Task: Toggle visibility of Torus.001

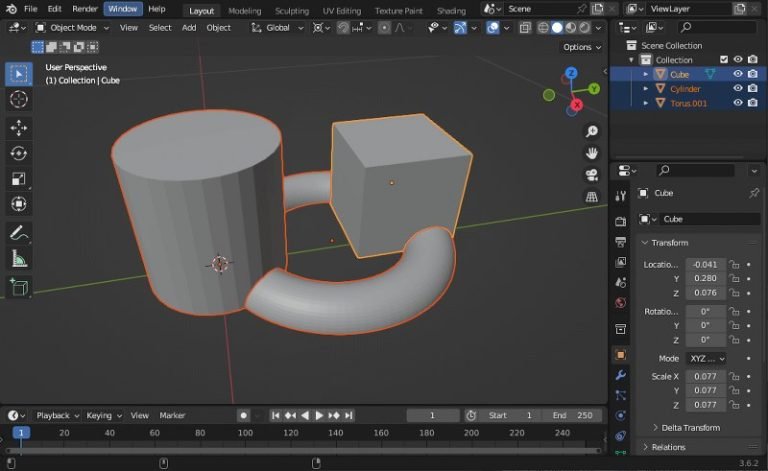Action: click(738, 103)
